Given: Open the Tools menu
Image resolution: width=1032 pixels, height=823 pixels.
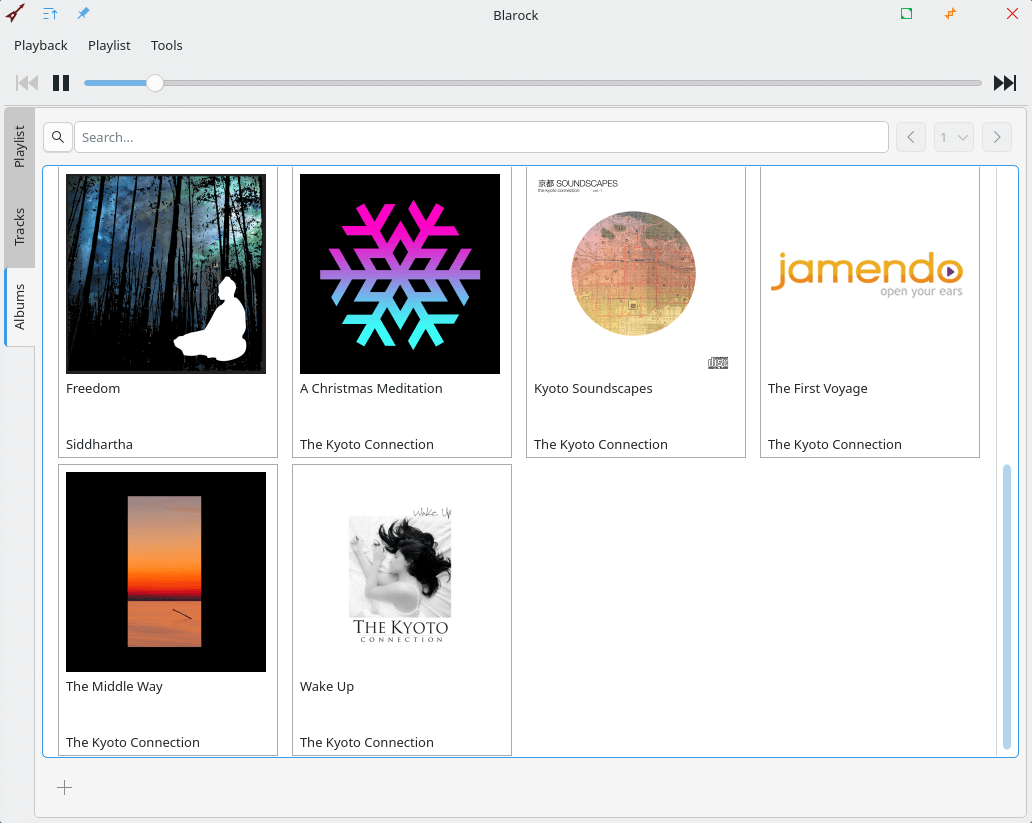Looking at the screenshot, I should tap(167, 45).
